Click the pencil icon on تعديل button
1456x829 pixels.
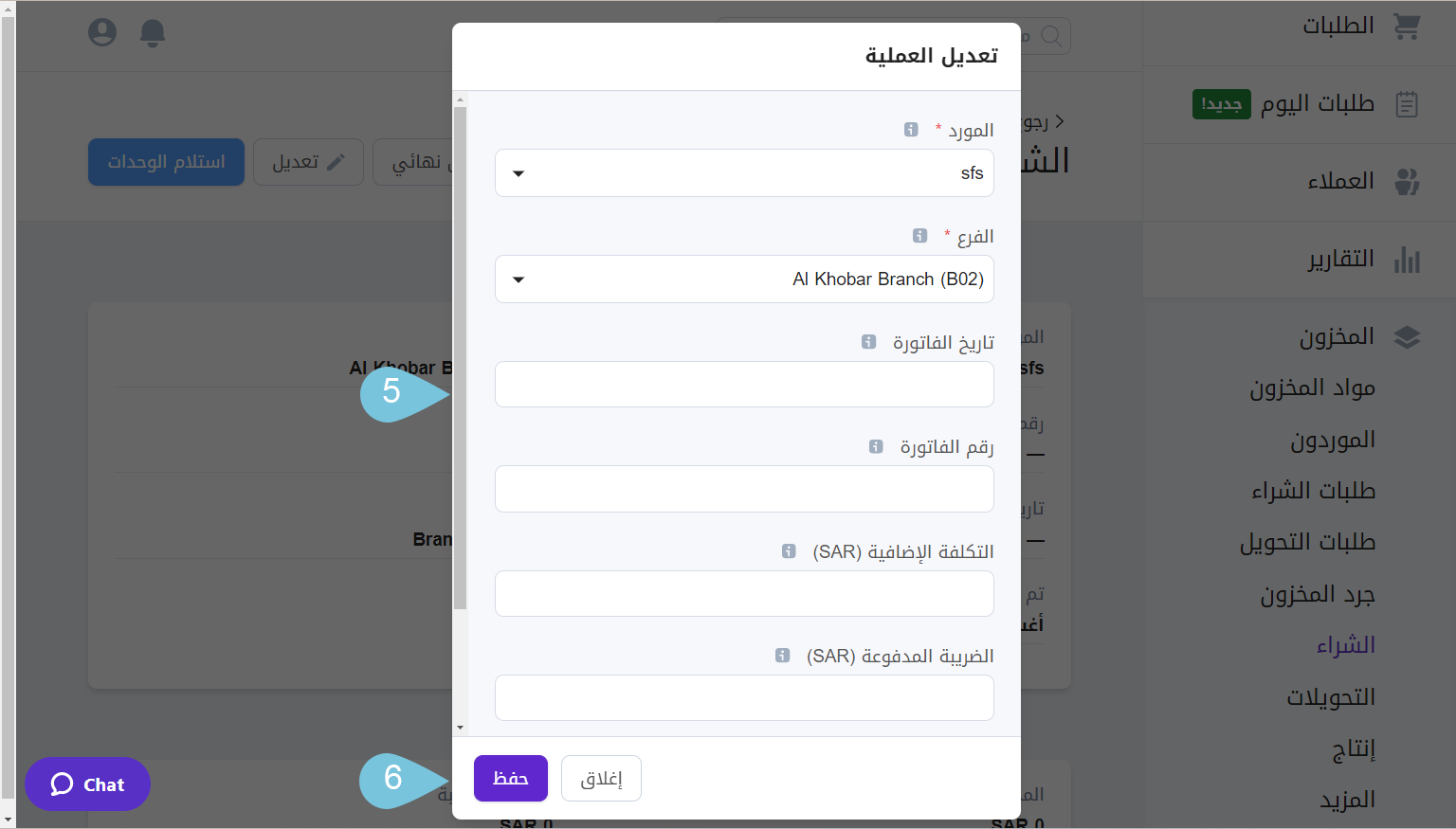point(337,161)
